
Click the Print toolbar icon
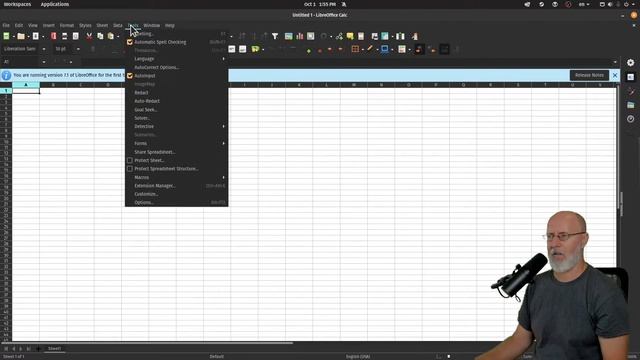click(x=64, y=36)
